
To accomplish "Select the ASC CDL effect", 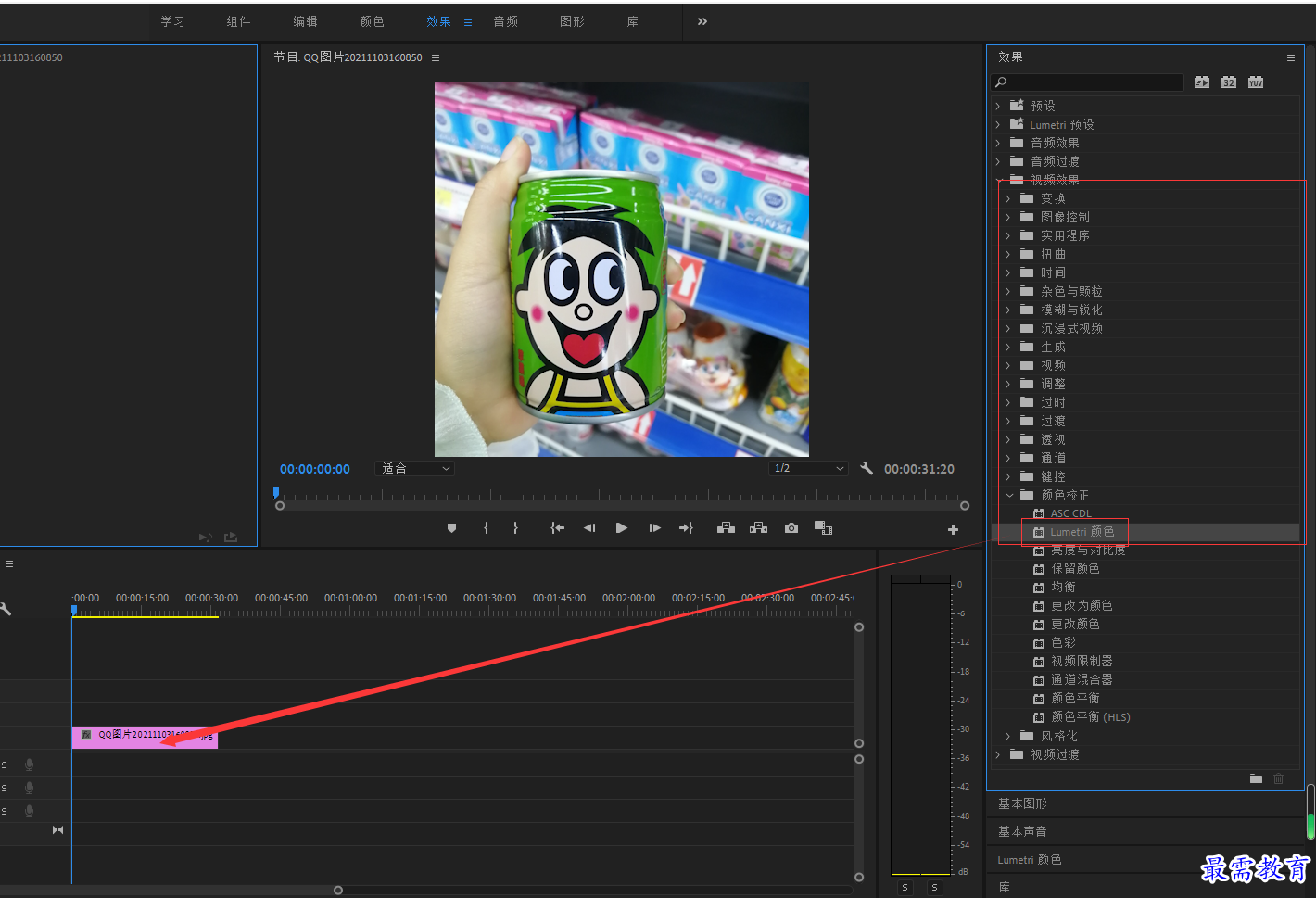I will (x=1071, y=513).
